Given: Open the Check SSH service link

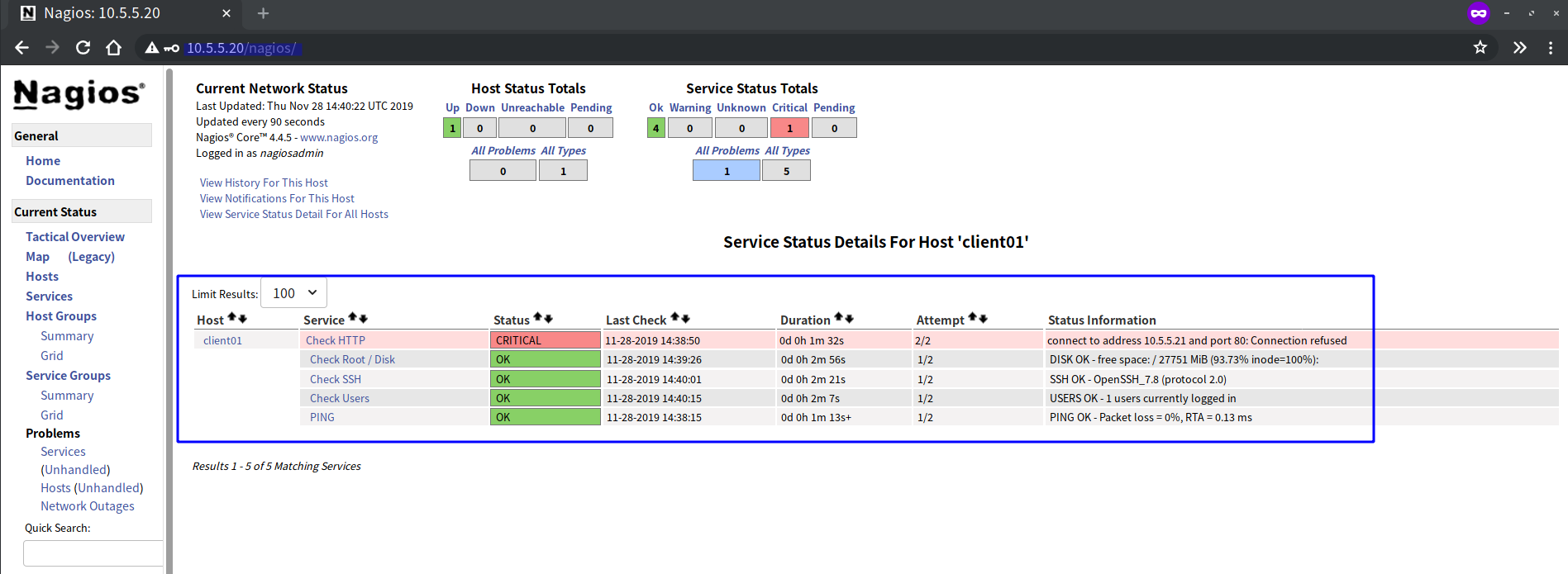Looking at the screenshot, I should [336, 379].
